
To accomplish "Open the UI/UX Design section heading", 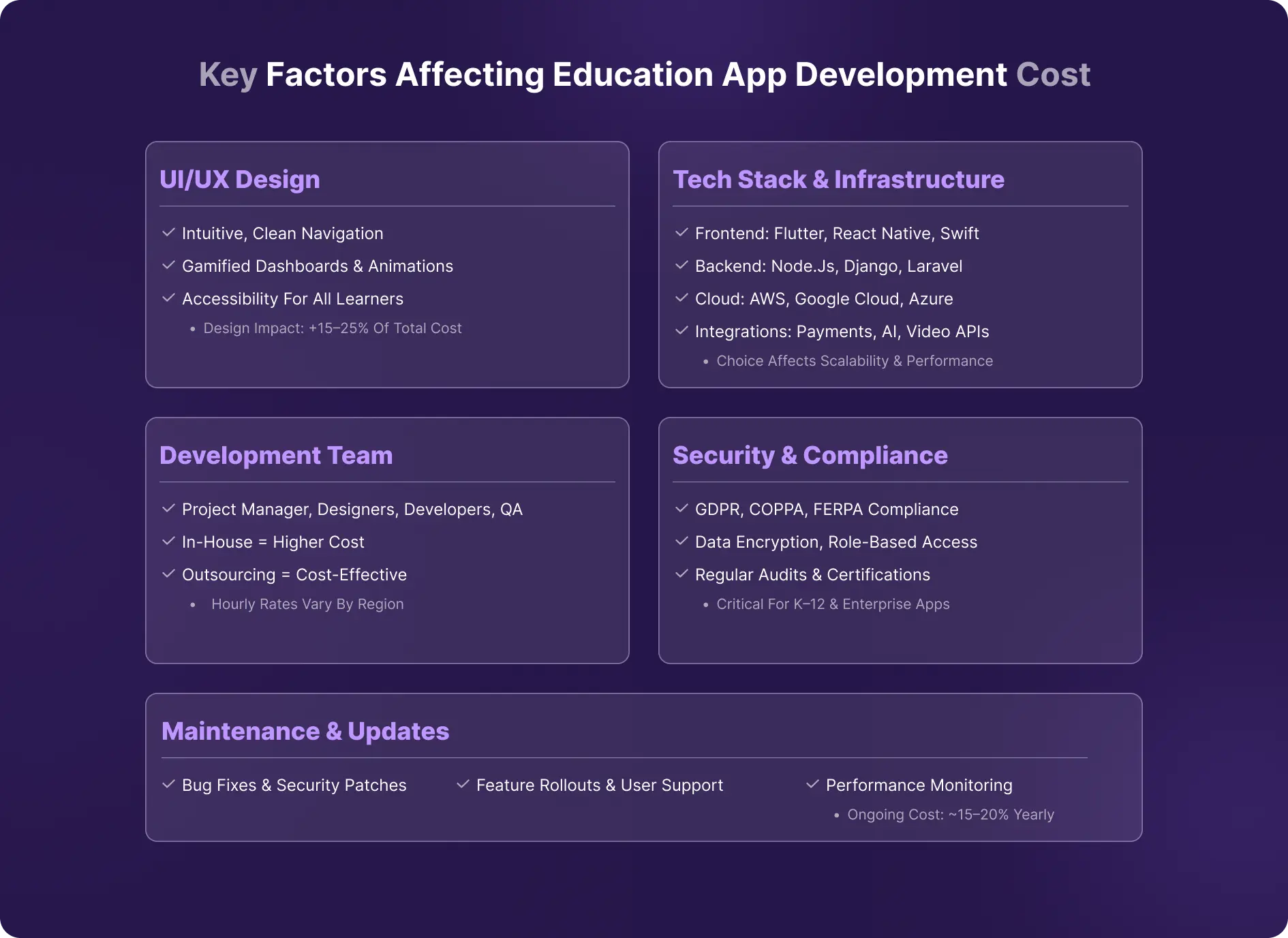I will coord(240,180).
